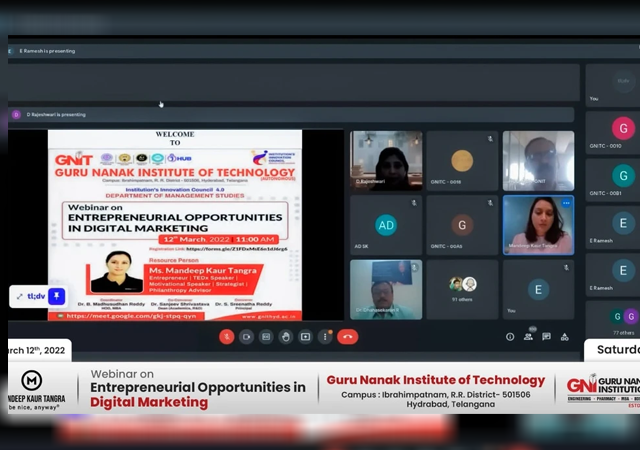Click the registration forms.gle link on slide
Screen dimensions: 640x450
coord(237,249)
